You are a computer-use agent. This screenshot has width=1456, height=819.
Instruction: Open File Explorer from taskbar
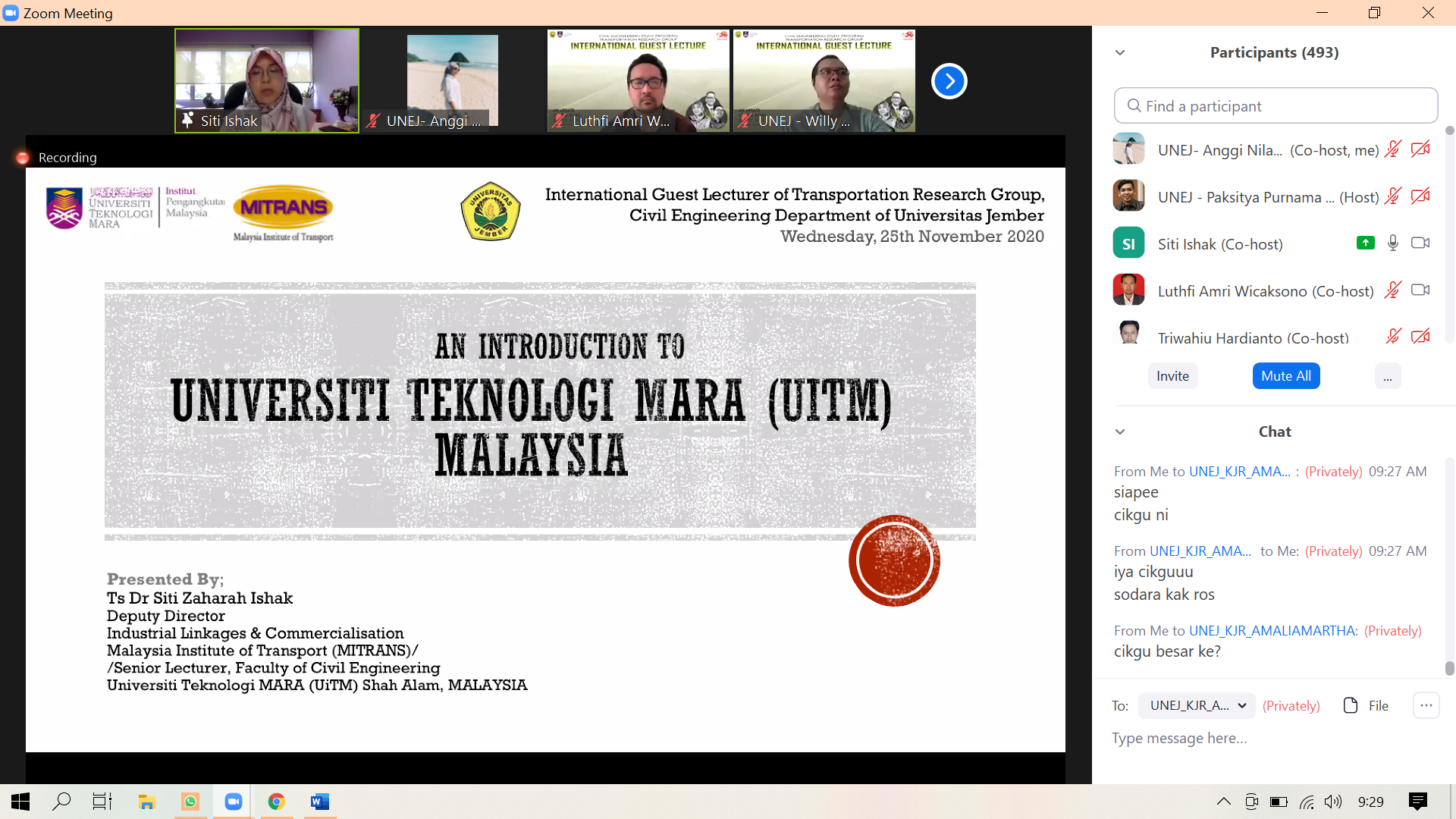click(146, 802)
